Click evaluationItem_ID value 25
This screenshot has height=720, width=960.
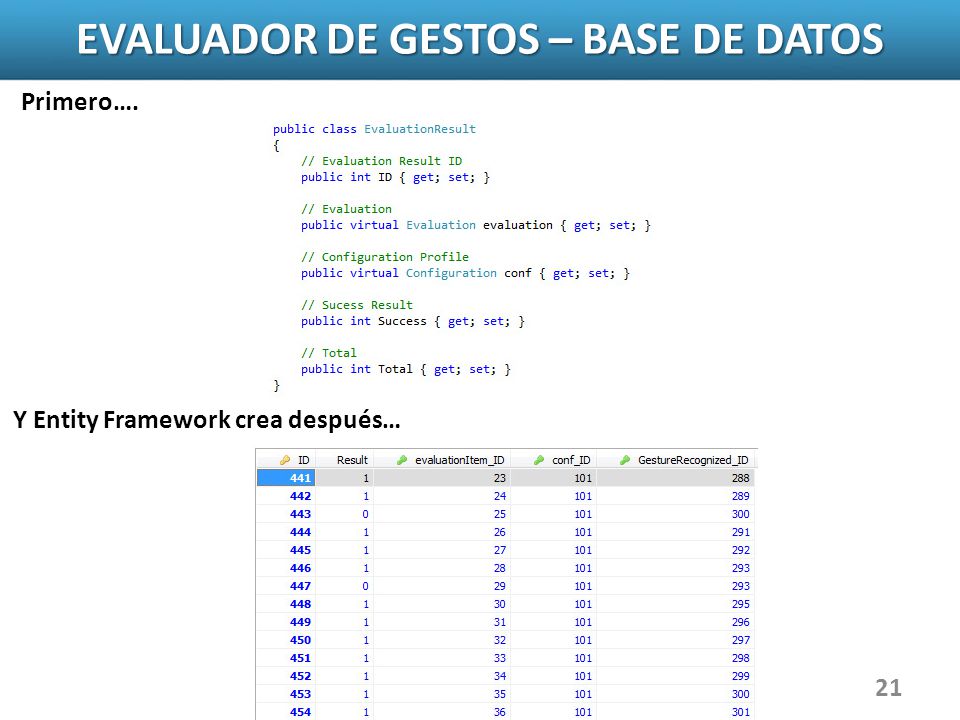pos(500,514)
